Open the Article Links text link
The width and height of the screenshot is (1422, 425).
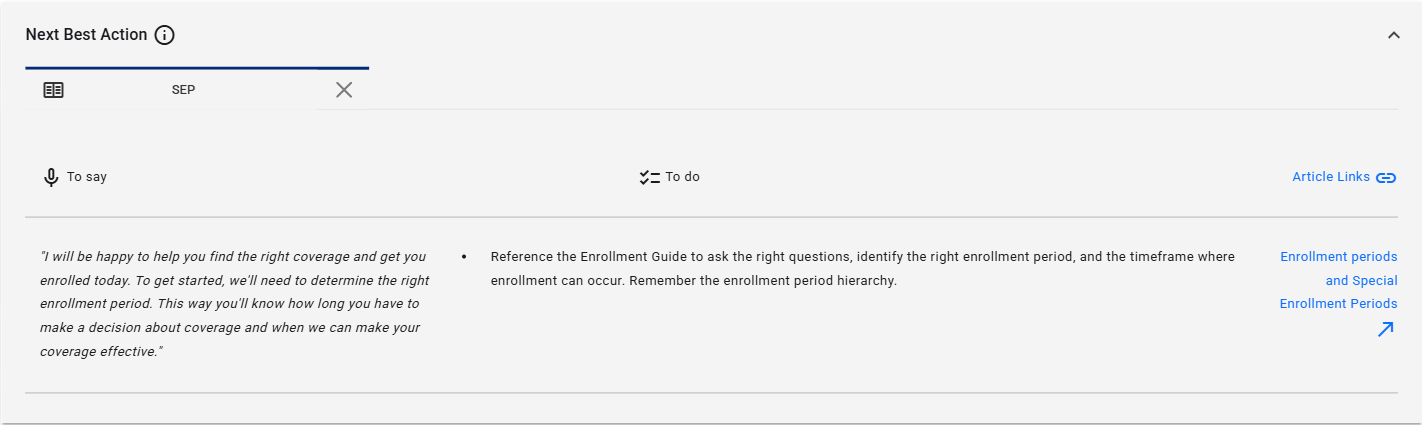(x=1331, y=177)
